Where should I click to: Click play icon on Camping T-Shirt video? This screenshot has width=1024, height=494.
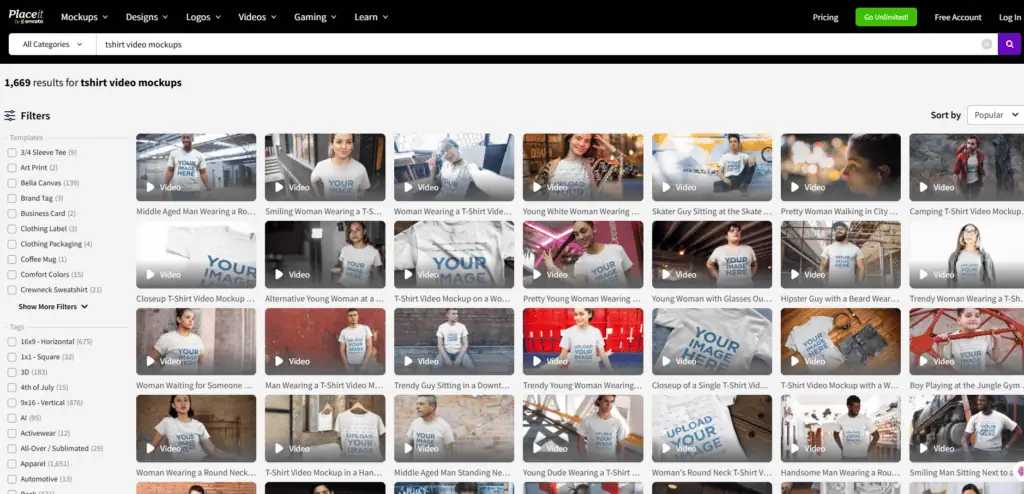pyautogui.click(x=924, y=187)
